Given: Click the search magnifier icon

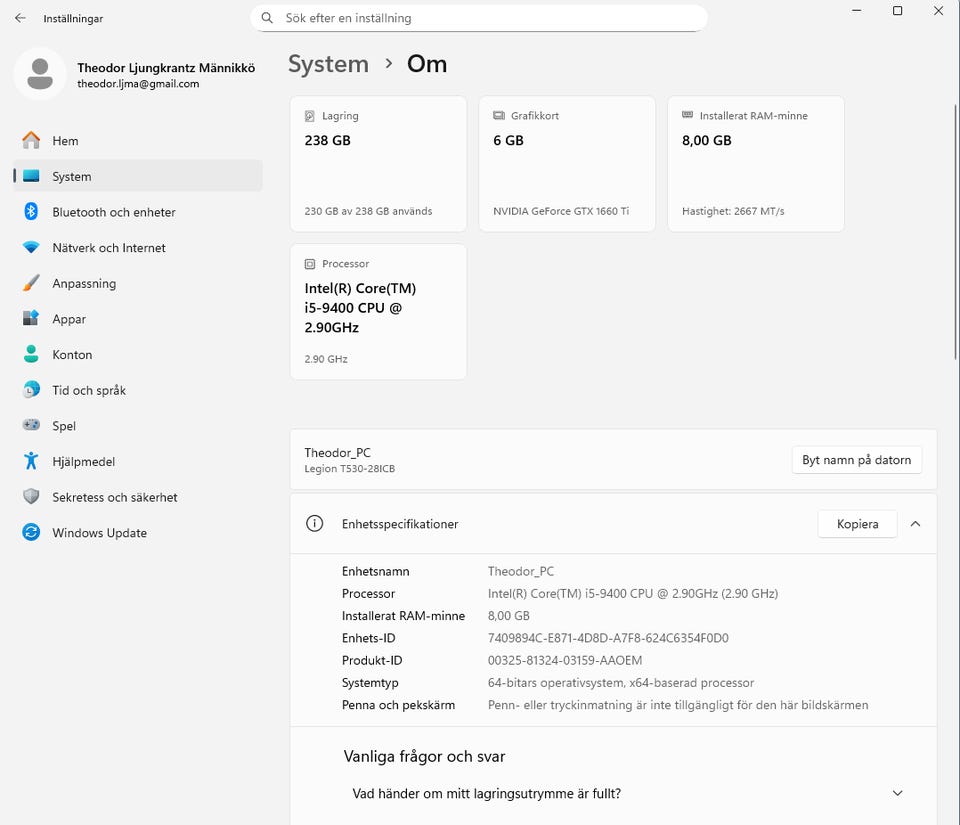Looking at the screenshot, I should point(267,18).
